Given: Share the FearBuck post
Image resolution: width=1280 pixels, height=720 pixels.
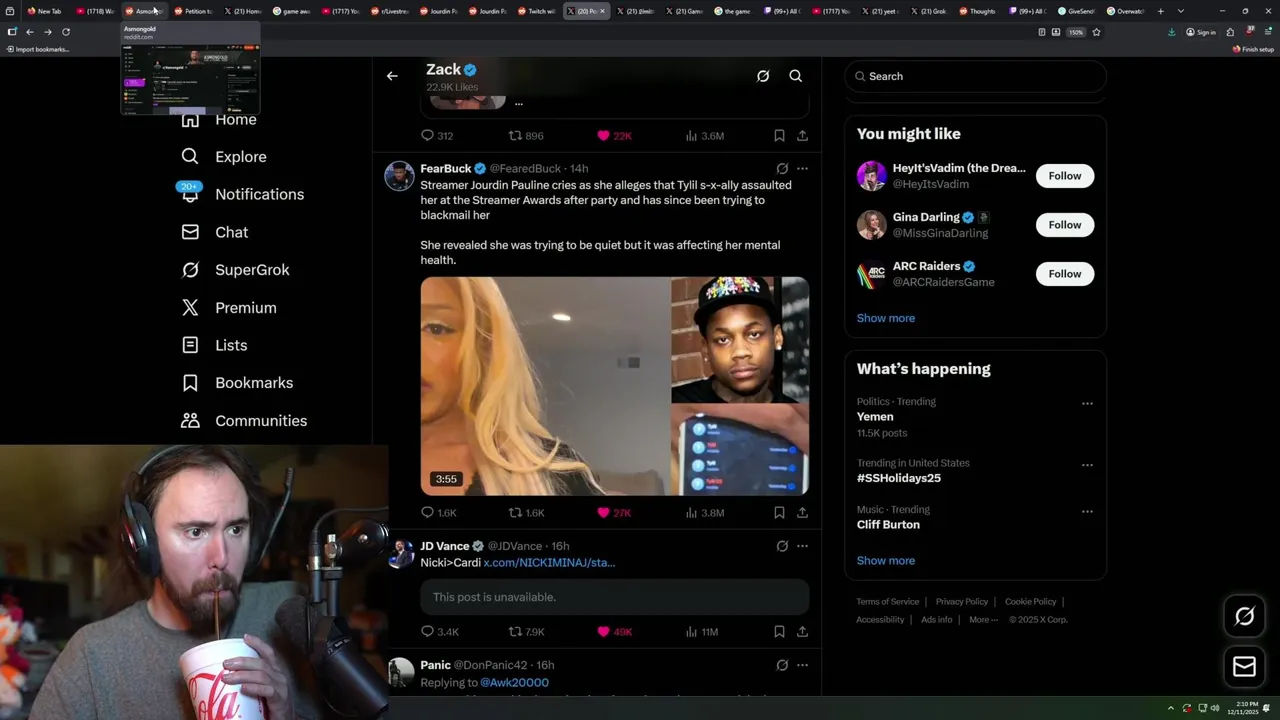Looking at the screenshot, I should [x=802, y=513].
